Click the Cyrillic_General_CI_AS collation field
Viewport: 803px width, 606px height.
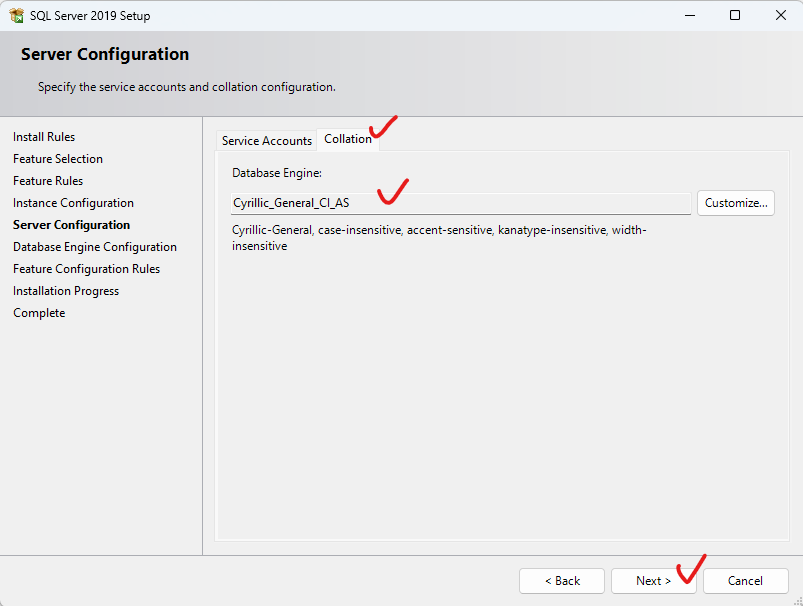pos(461,203)
